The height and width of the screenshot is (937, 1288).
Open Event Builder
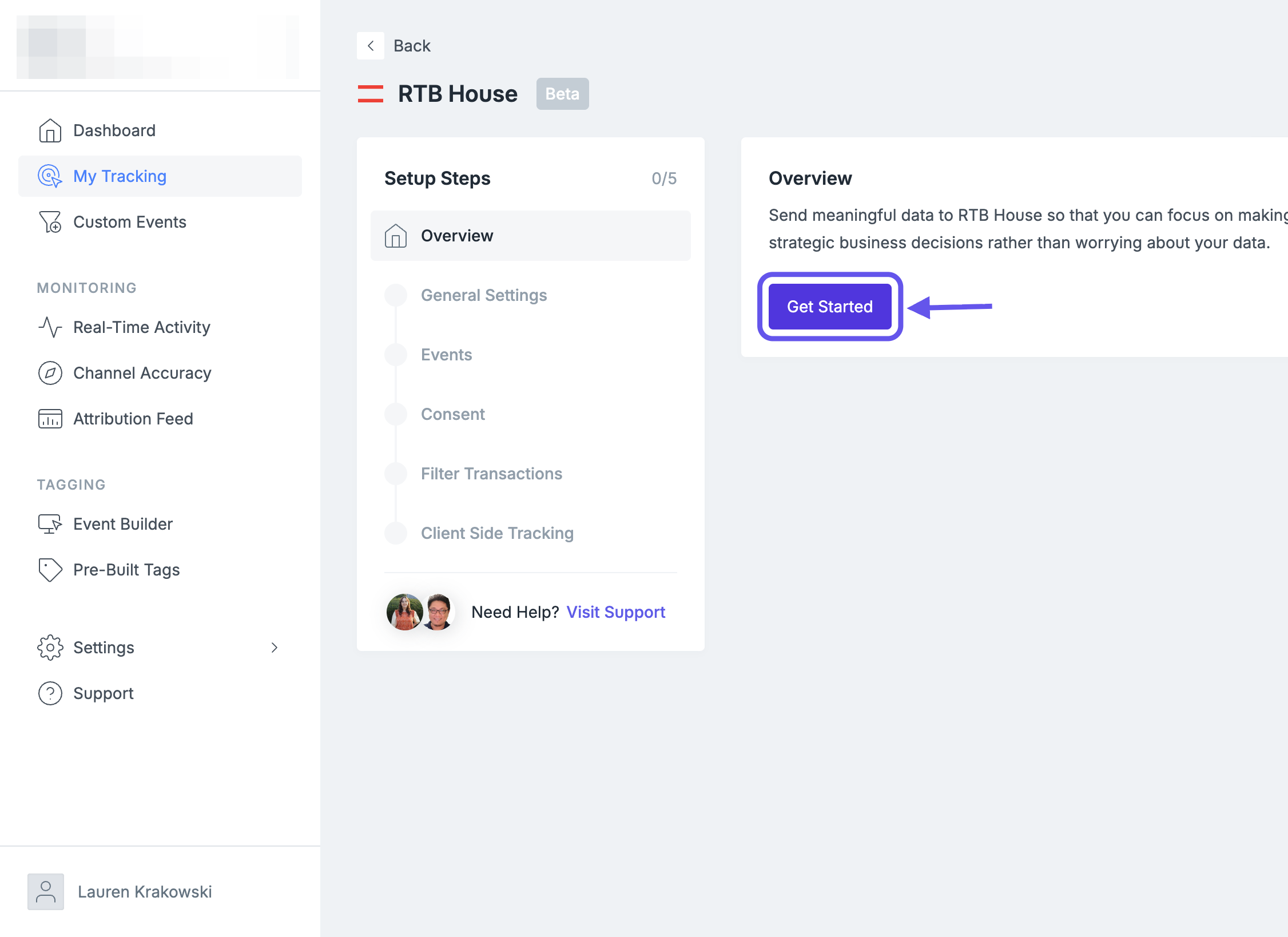(160, 524)
